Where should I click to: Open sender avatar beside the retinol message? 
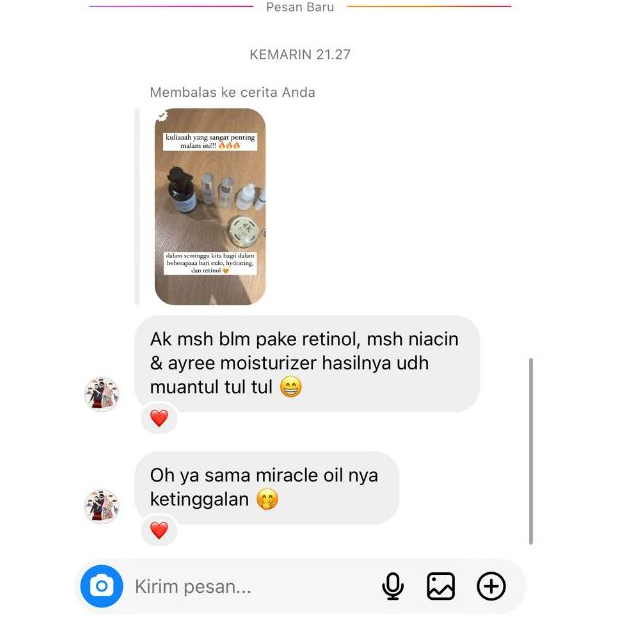click(x=102, y=394)
